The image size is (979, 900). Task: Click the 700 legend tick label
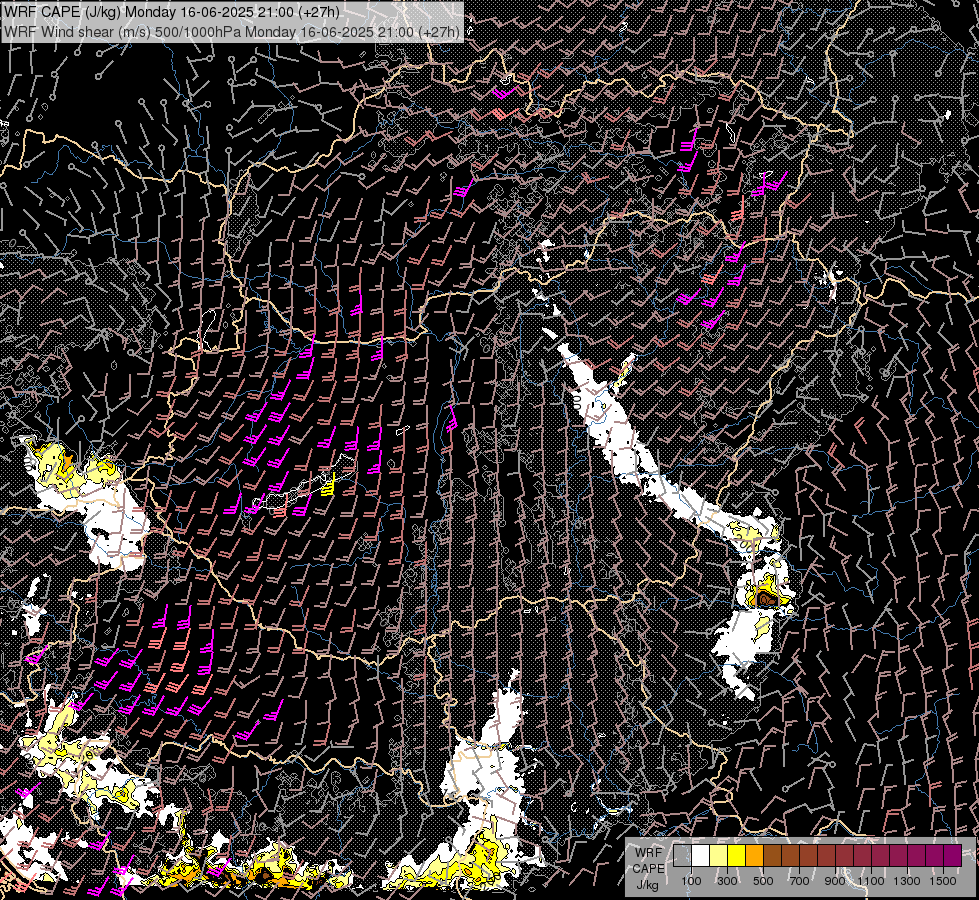[x=799, y=881]
